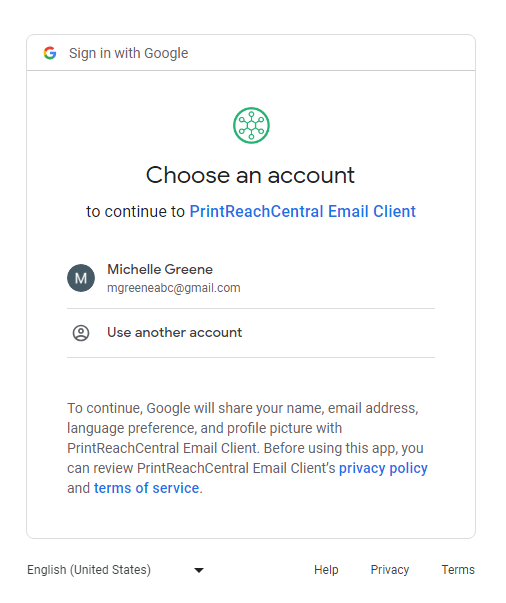The image size is (506, 603).
Task: Select the round M avatar icon
Action: pyautogui.click(x=81, y=278)
